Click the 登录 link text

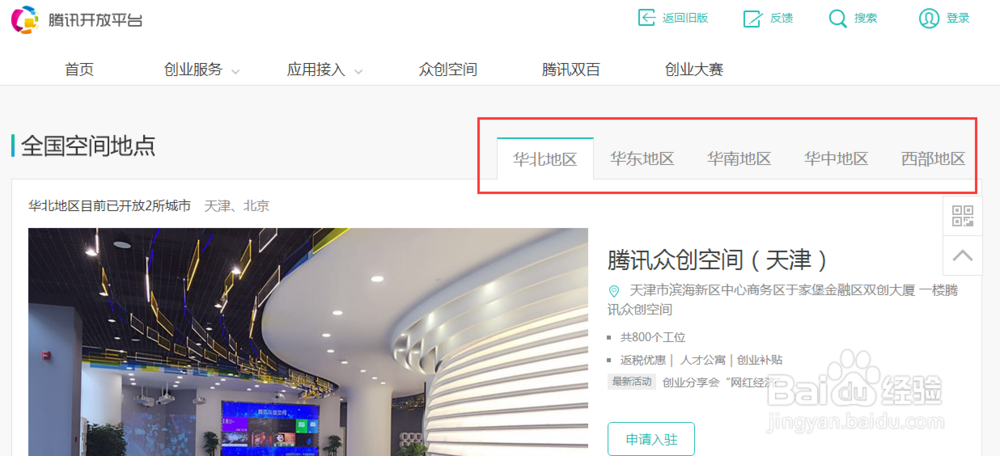pos(958,18)
